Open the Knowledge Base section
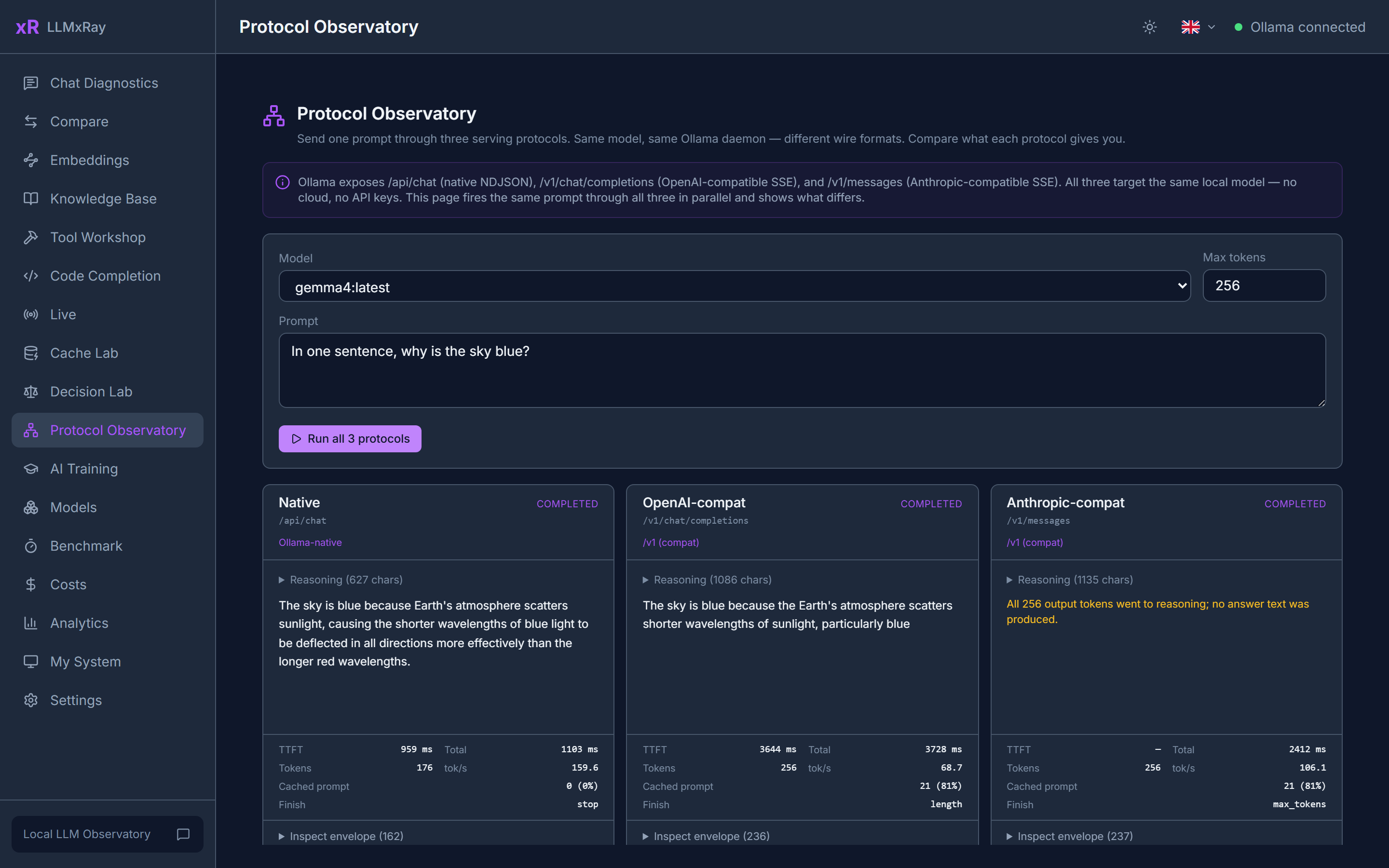Image resolution: width=1389 pixels, height=868 pixels. pos(108,199)
